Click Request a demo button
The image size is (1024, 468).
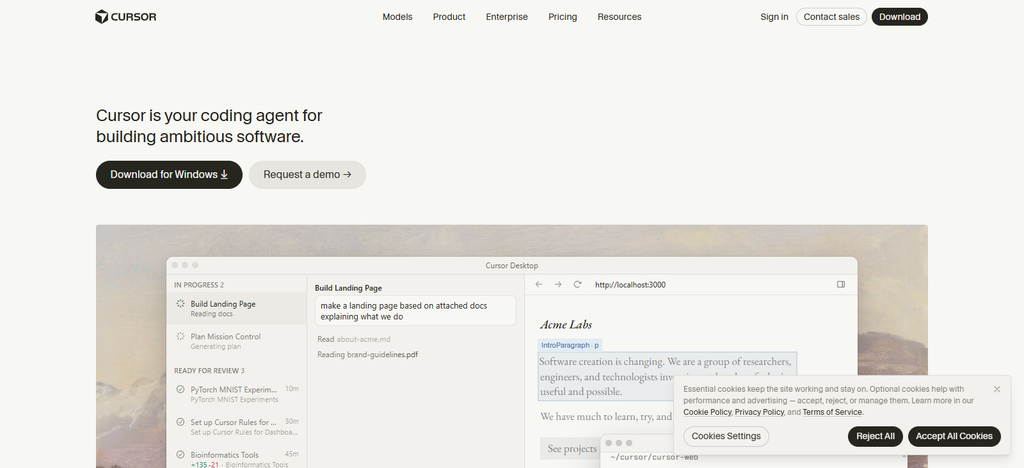tap(307, 174)
